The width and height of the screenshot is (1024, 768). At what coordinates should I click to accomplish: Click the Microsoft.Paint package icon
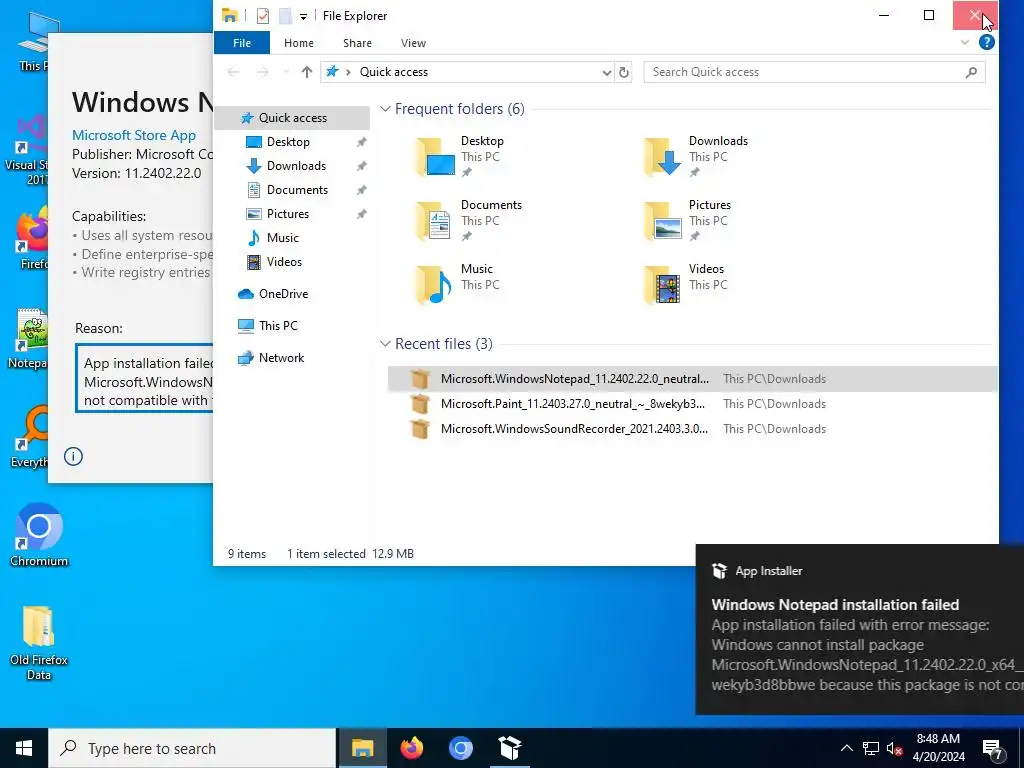point(420,404)
